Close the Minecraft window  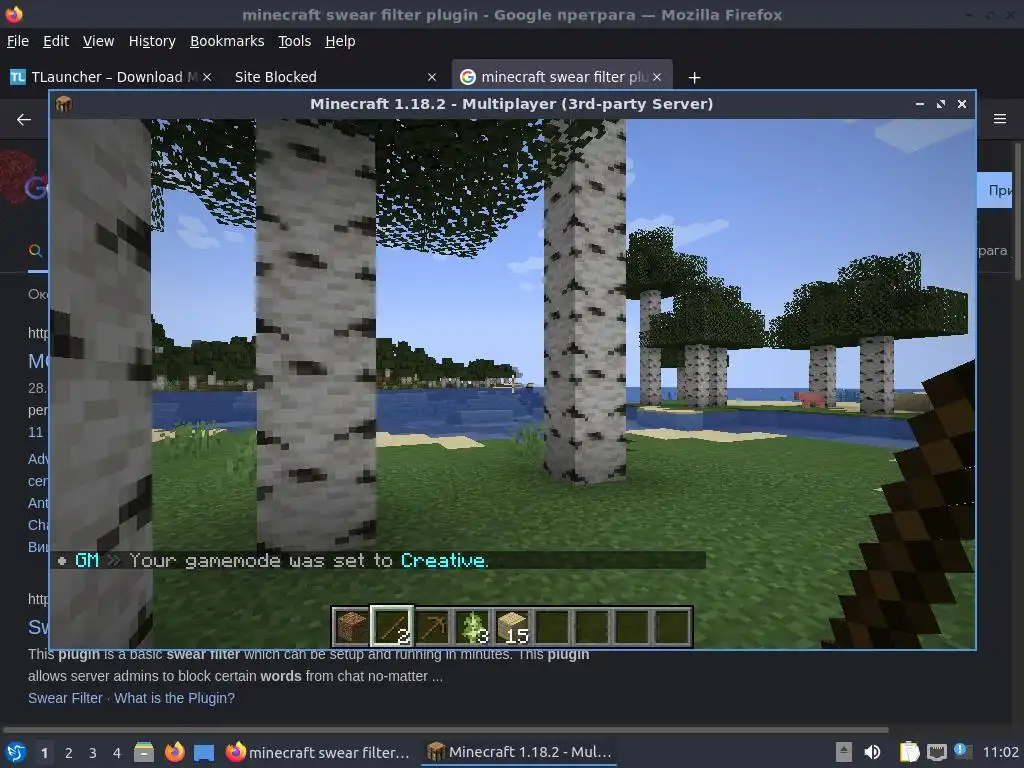pos(961,104)
